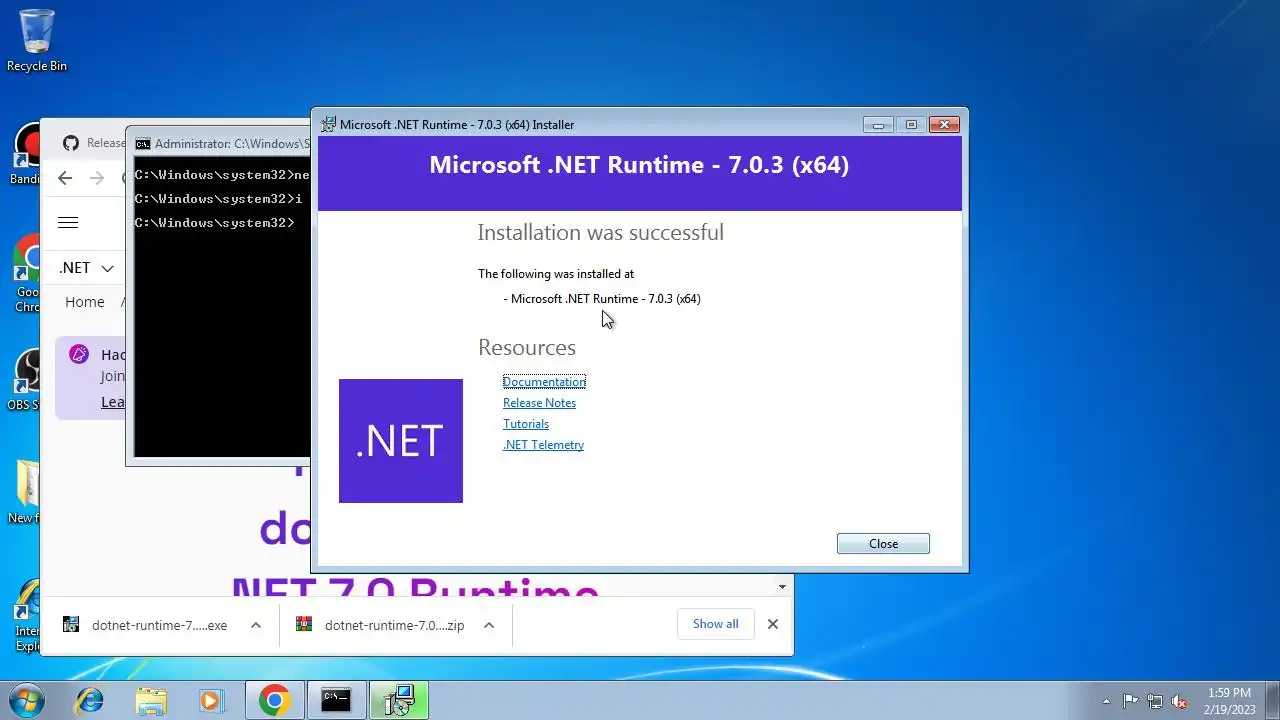The image size is (1280, 720).
Task: Click "Microsoft .NET Runtime - 7.0.3 (x64)" list entry
Action: coord(606,299)
